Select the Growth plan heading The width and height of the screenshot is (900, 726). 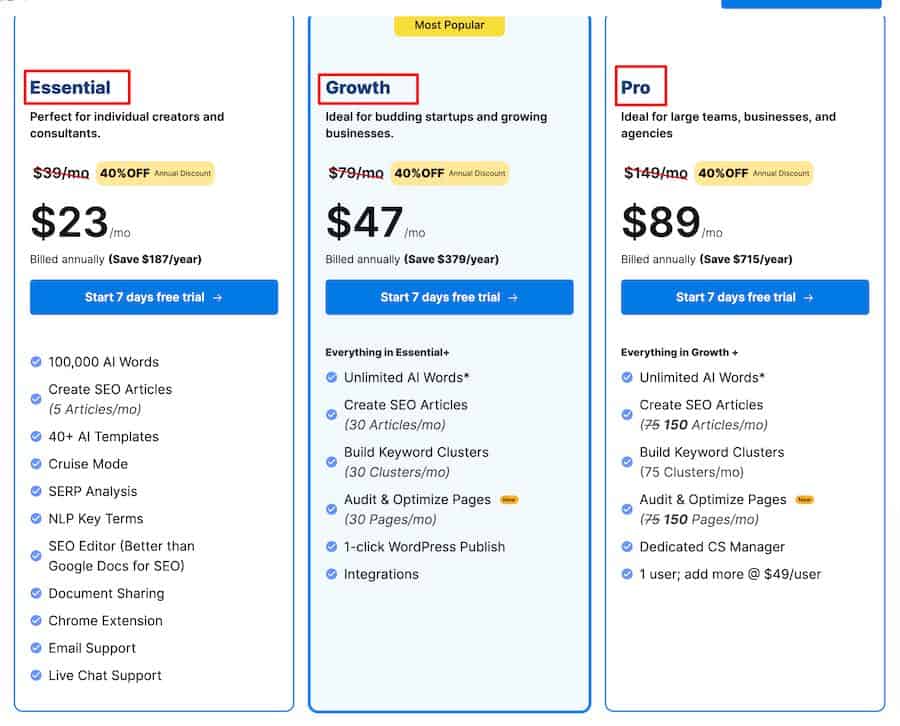[358, 88]
